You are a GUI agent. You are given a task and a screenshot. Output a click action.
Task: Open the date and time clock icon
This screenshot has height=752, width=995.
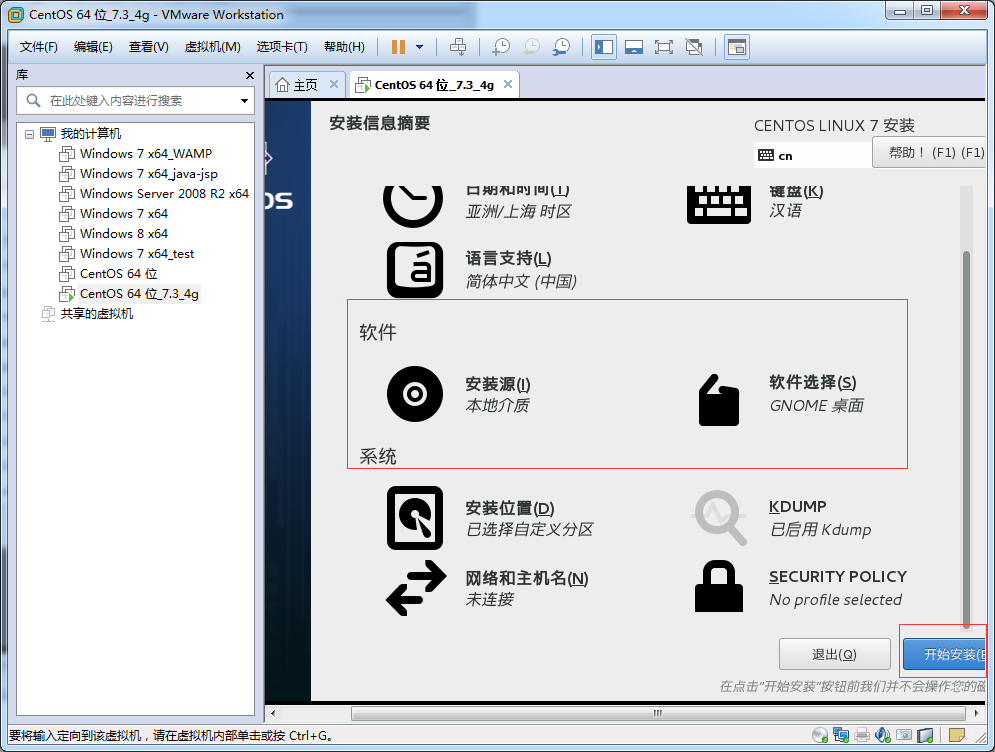[x=413, y=204]
